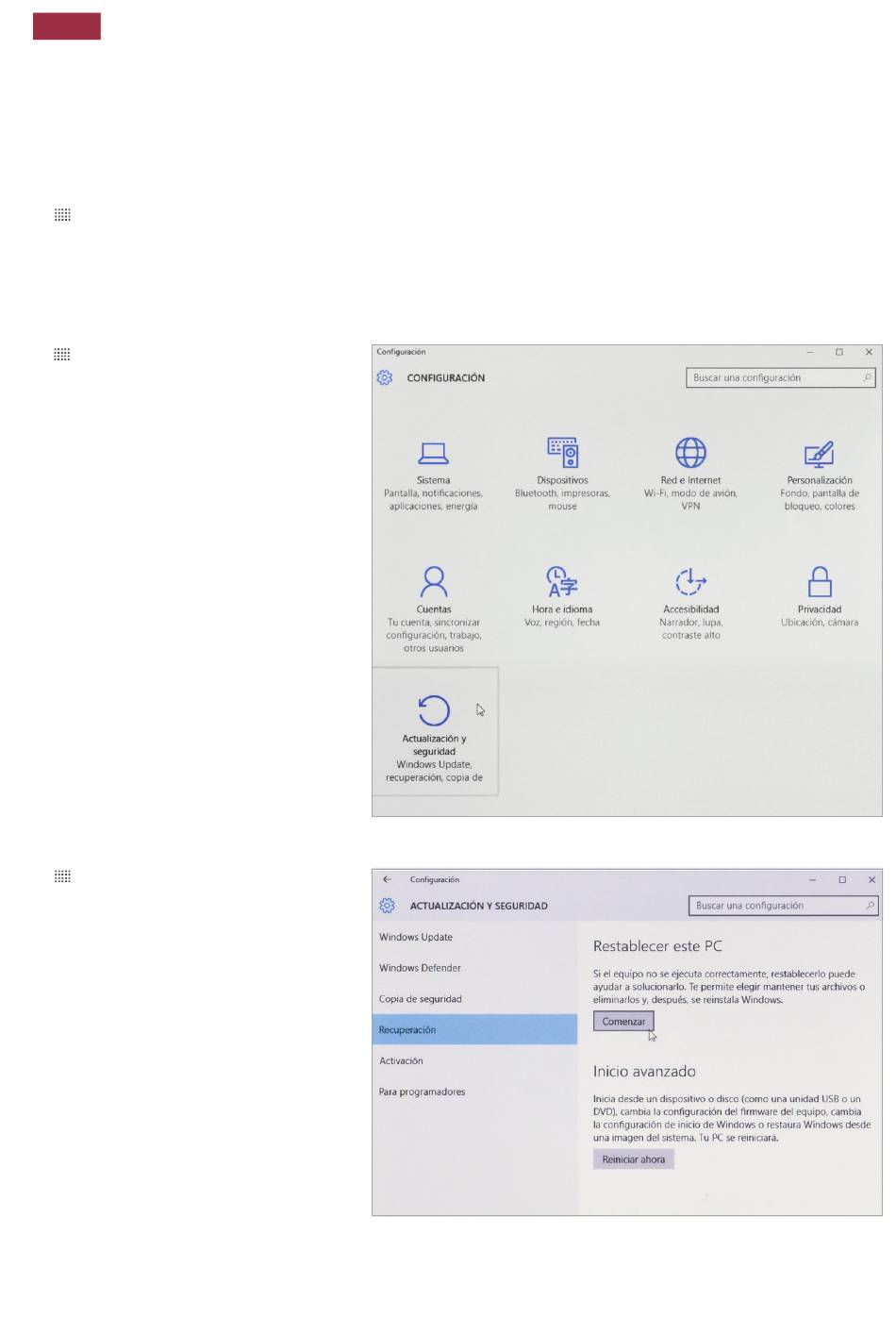
Task: Maximize the Actualización y seguridad window
Action: [842, 879]
